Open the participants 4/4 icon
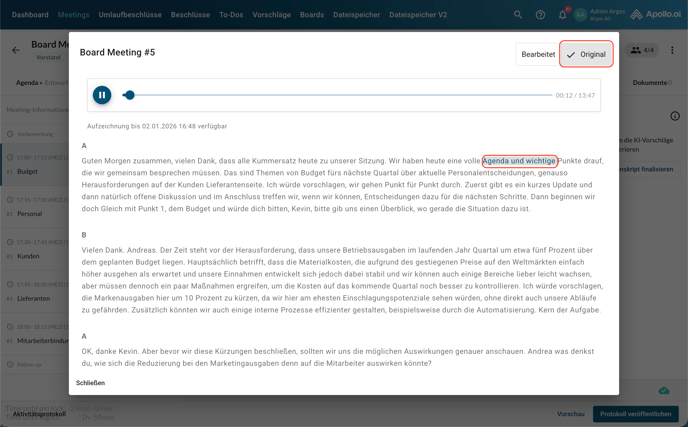The image size is (688, 427). 642,50
